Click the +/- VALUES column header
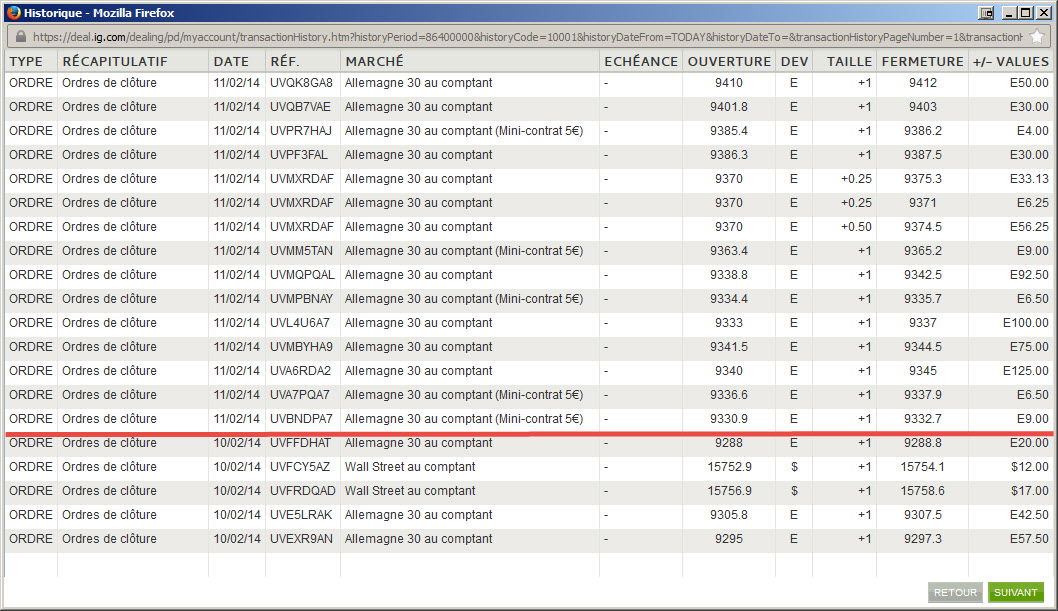This screenshot has width=1058, height=611. [1011, 61]
